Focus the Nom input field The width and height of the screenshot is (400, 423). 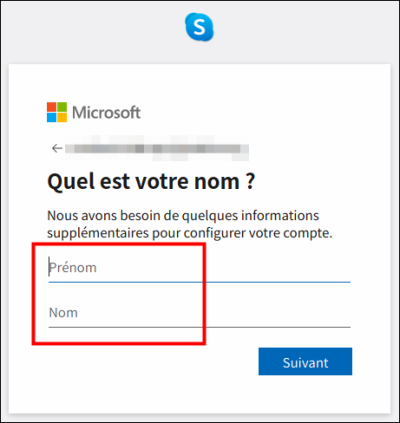199,313
